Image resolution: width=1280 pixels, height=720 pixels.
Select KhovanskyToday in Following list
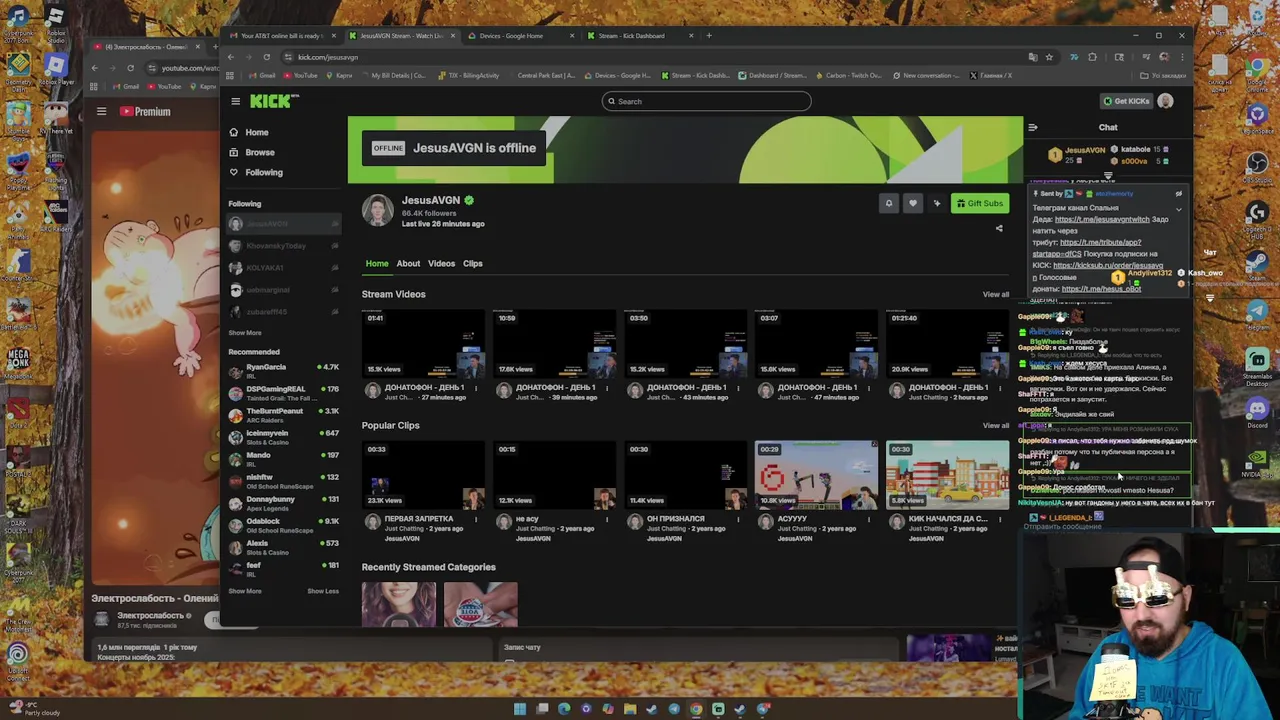(283, 246)
